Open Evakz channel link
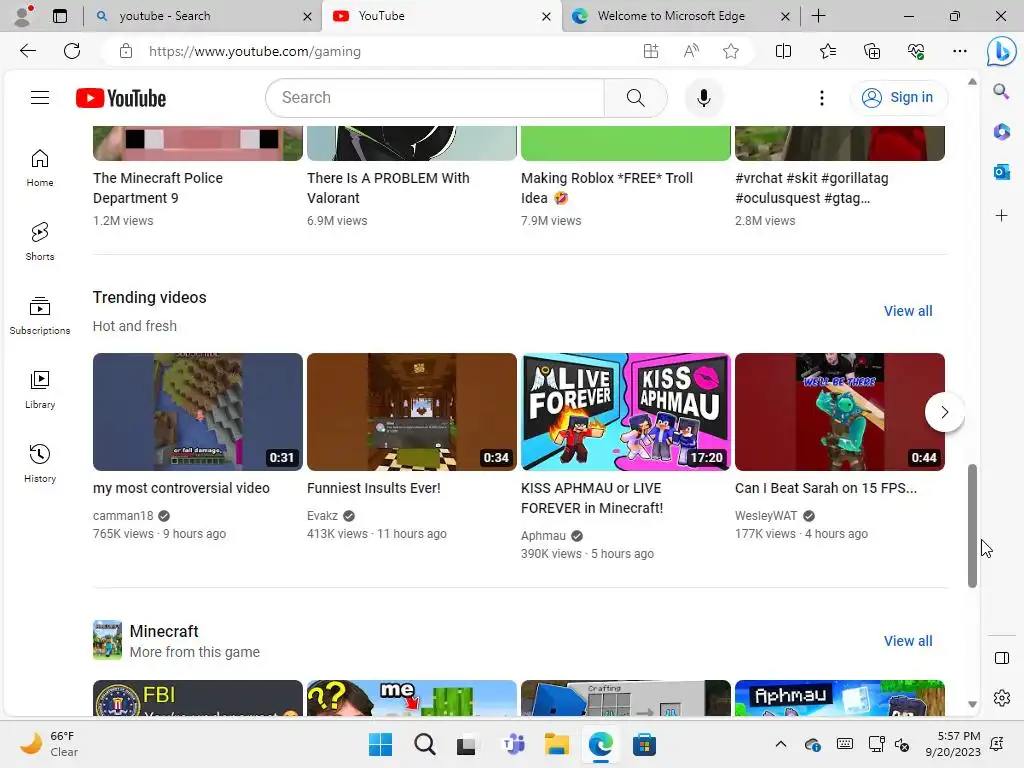 coord(323,515)
